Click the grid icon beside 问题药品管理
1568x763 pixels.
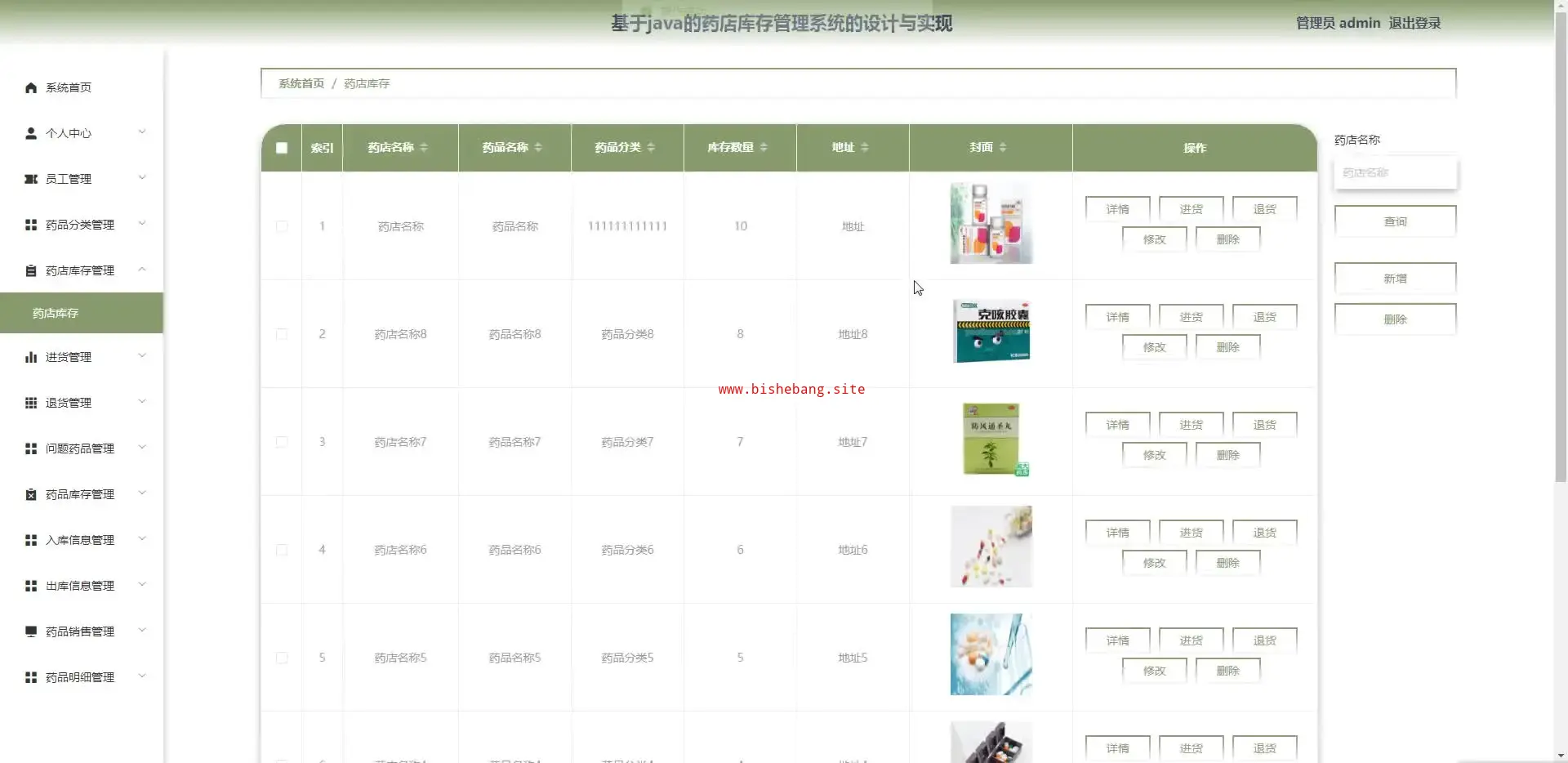[x=31, y=448]
